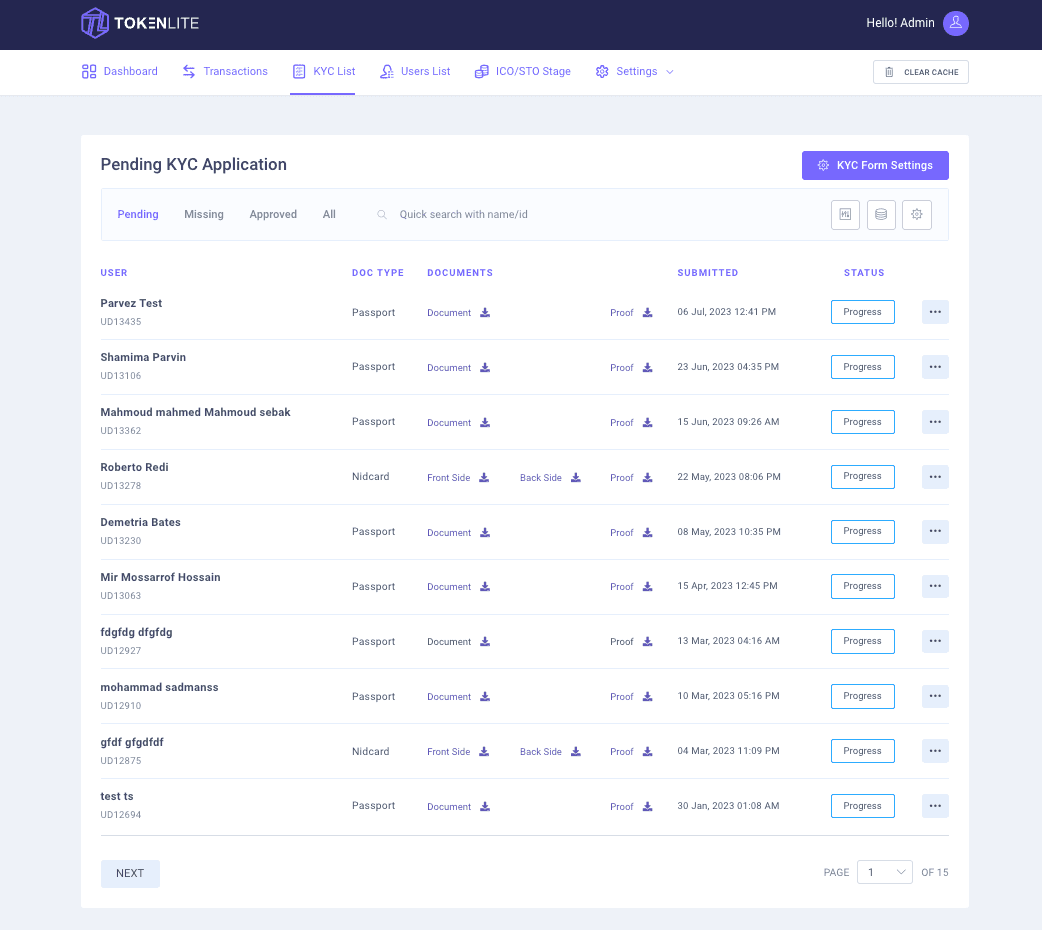
Task: Click the TokenLite logo
Action: tap(140, 23)
